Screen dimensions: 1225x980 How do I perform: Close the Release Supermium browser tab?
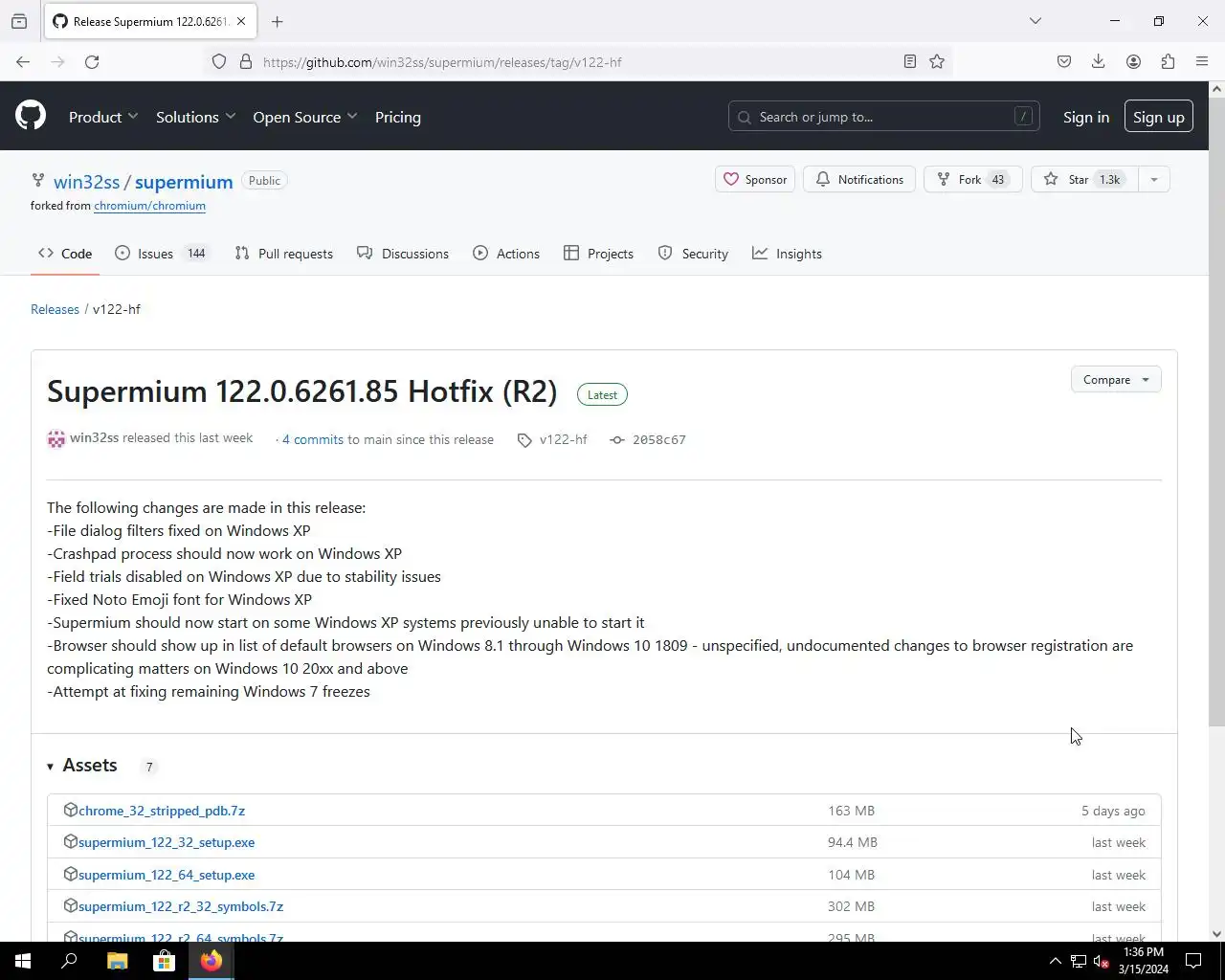tap(241, 21)
